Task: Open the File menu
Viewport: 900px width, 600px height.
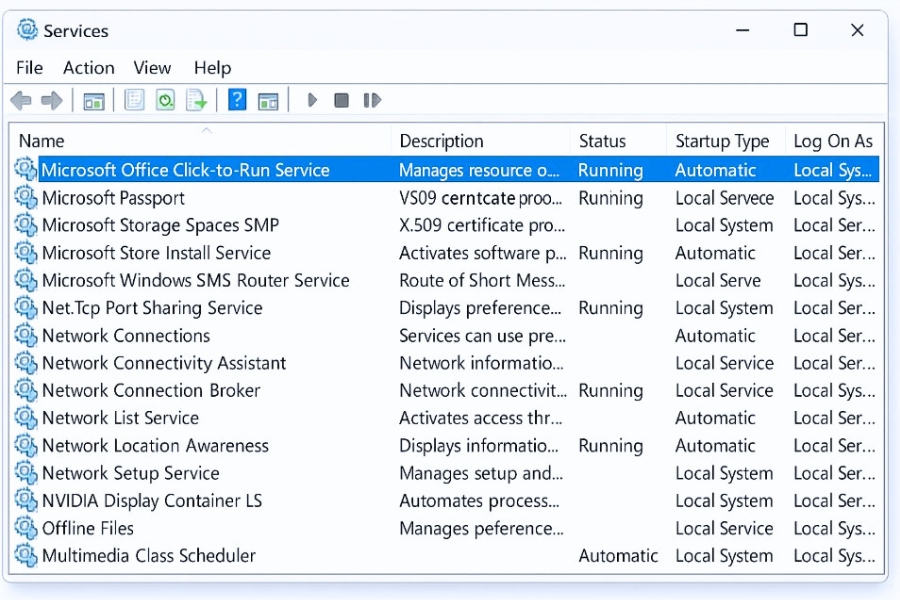Action: 29,68
